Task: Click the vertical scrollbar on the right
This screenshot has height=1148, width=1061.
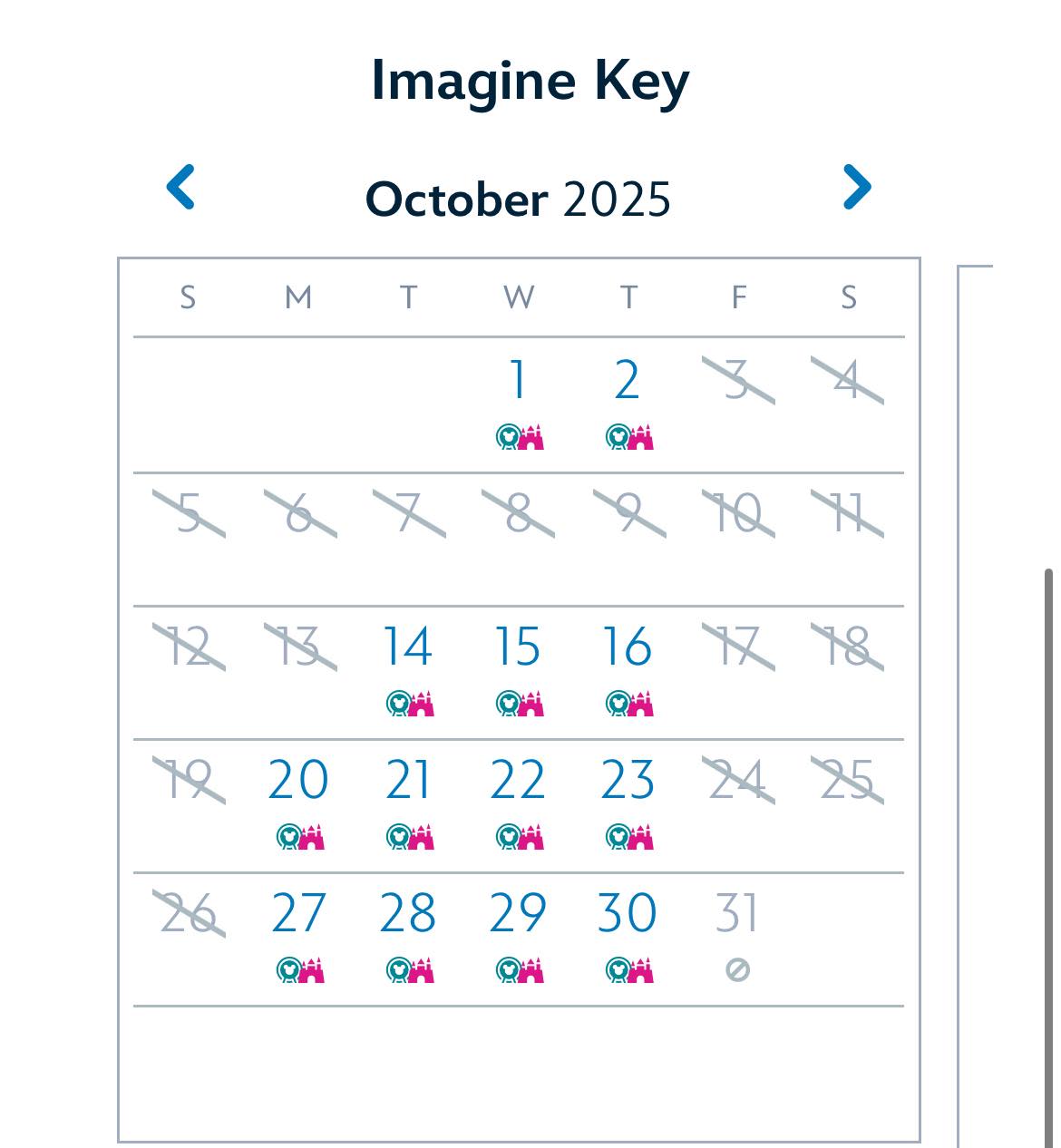Action: click(x=1049, y=857)
